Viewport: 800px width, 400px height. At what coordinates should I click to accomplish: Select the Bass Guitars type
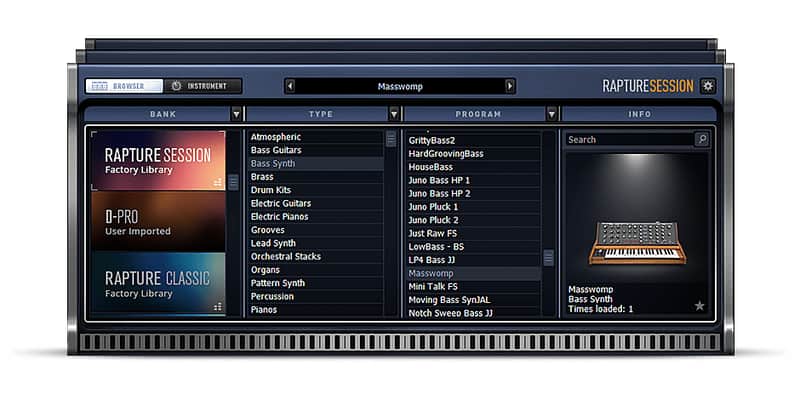point(316,150)
